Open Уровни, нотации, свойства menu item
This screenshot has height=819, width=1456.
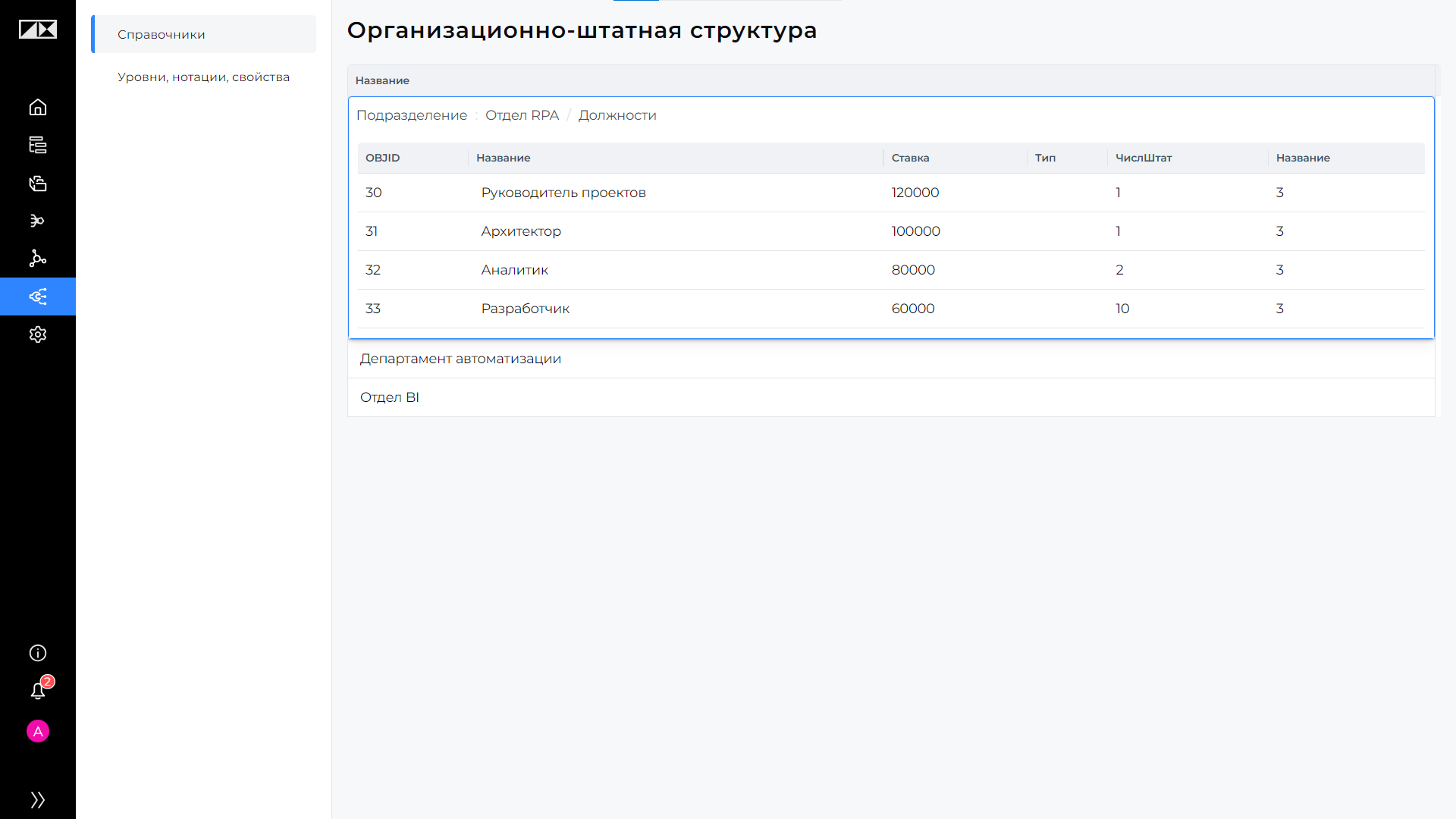203,77
